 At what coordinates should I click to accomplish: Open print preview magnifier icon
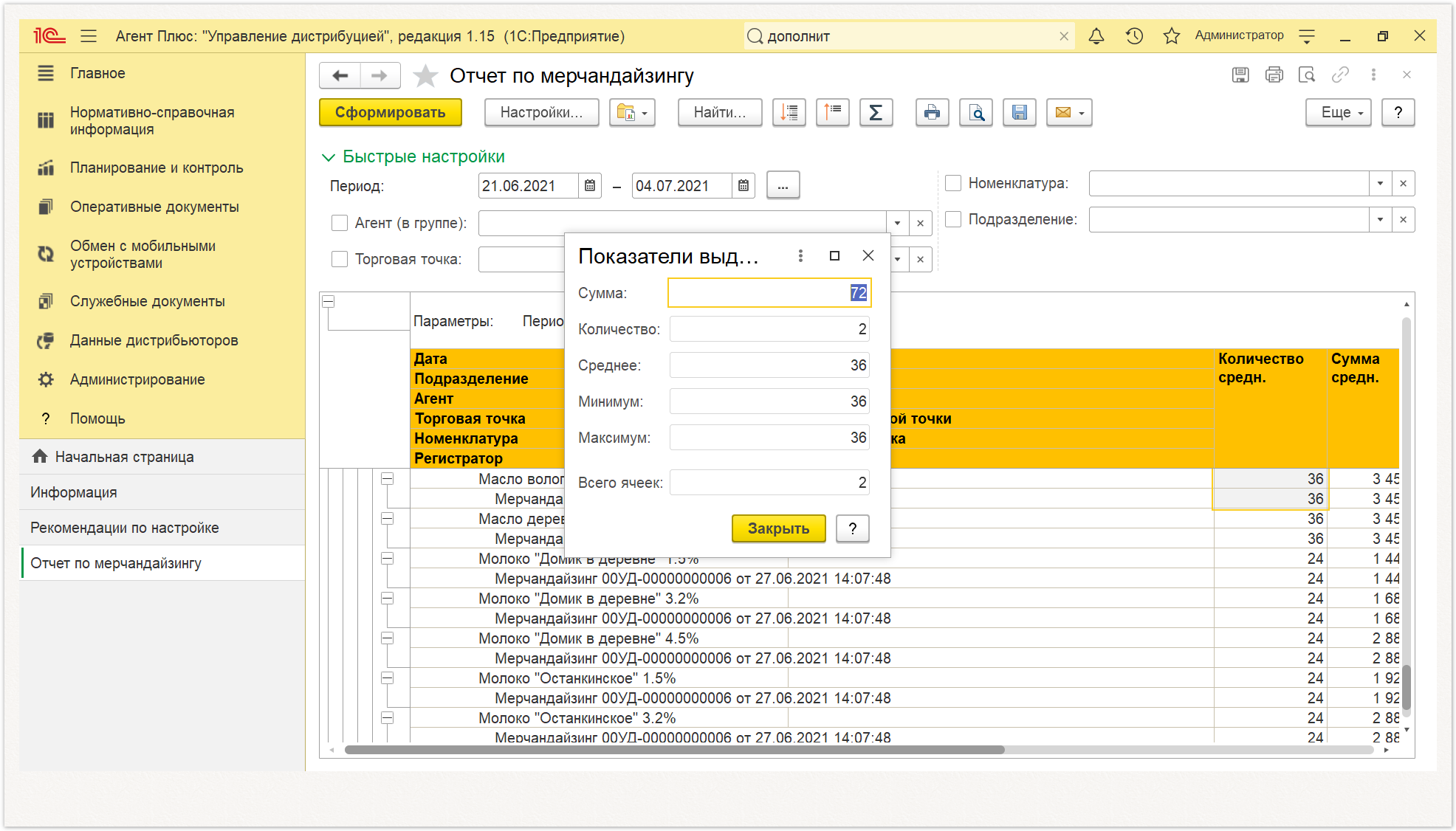[976, 113]
